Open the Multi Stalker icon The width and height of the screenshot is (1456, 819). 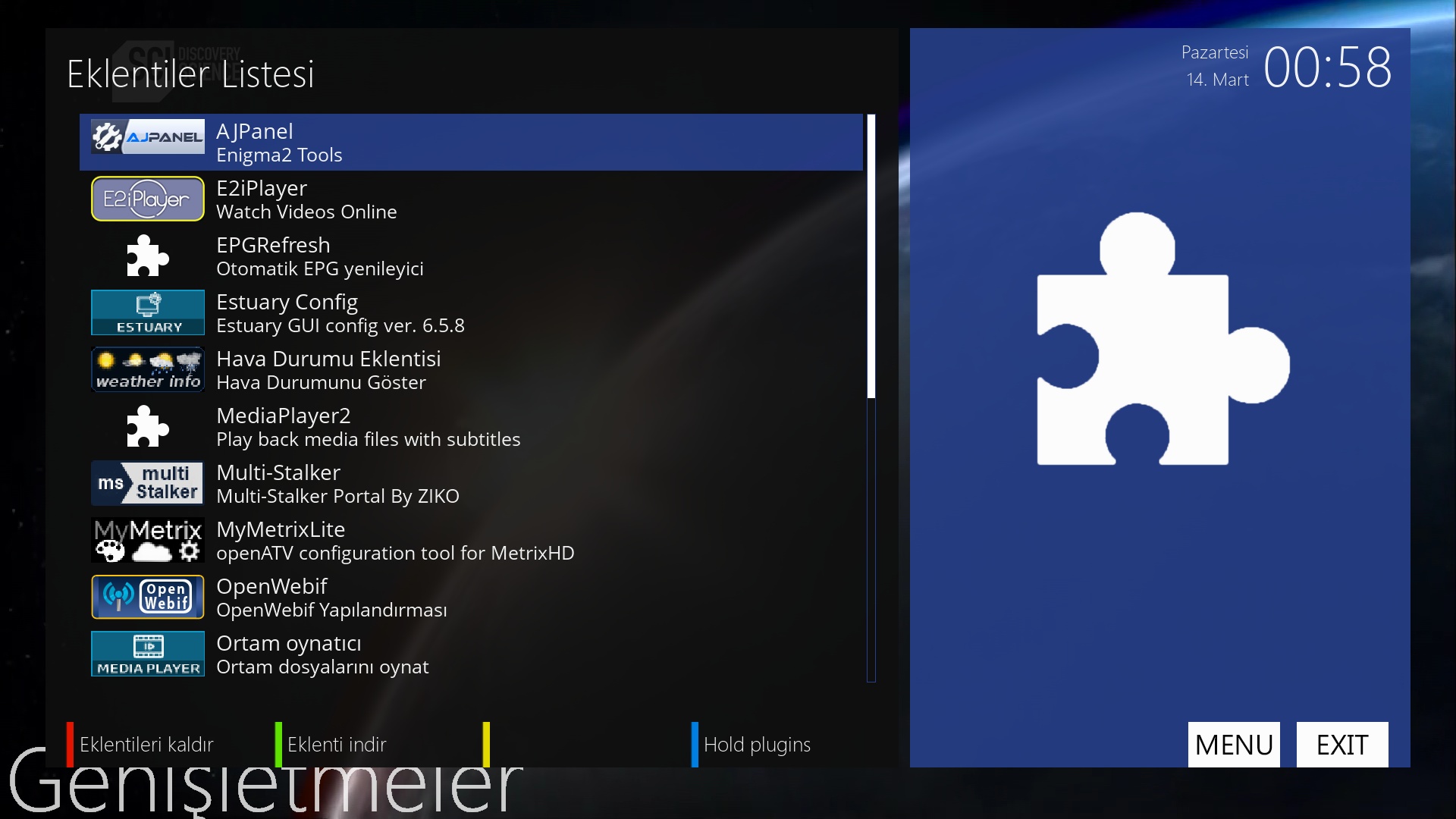coord(148,483)
